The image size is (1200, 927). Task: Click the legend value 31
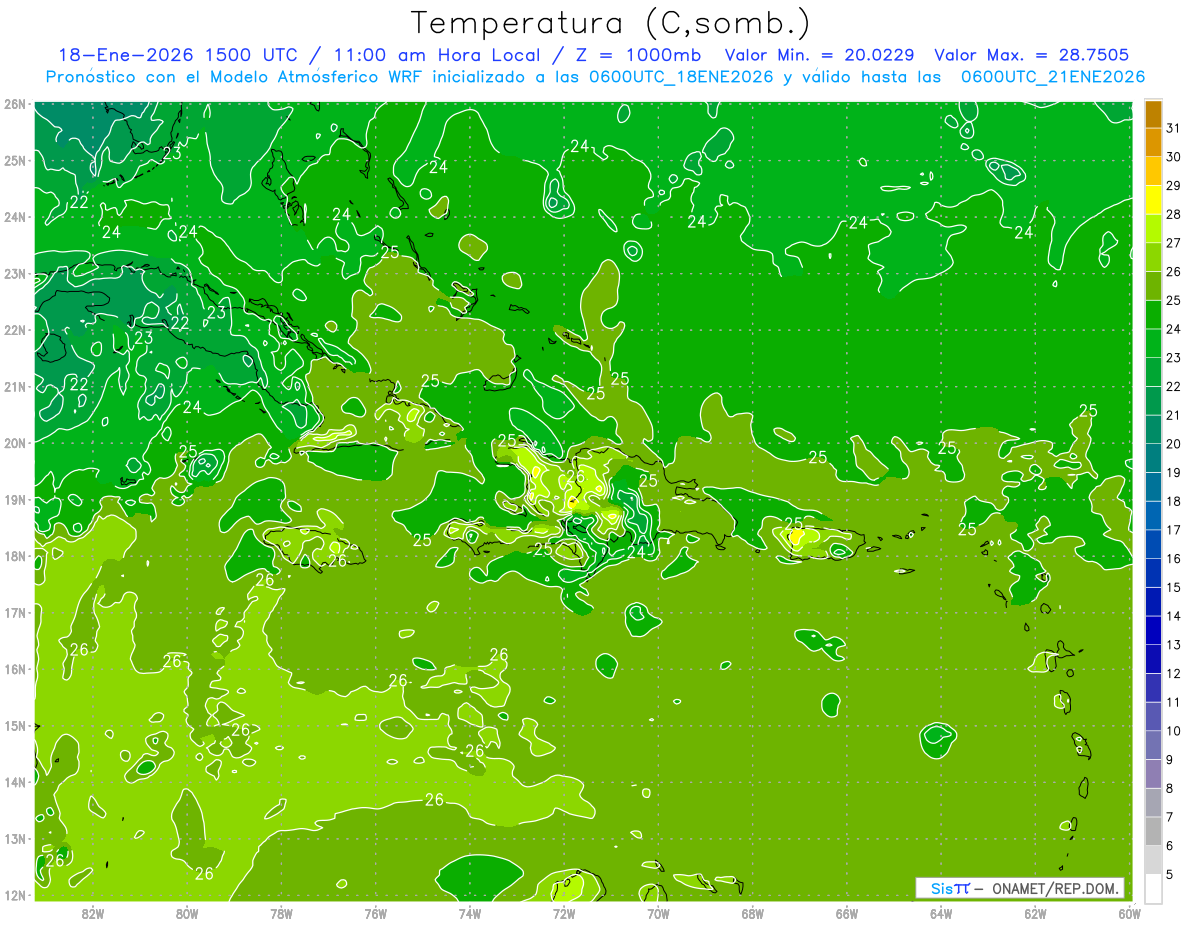[x=1174, y=128]
